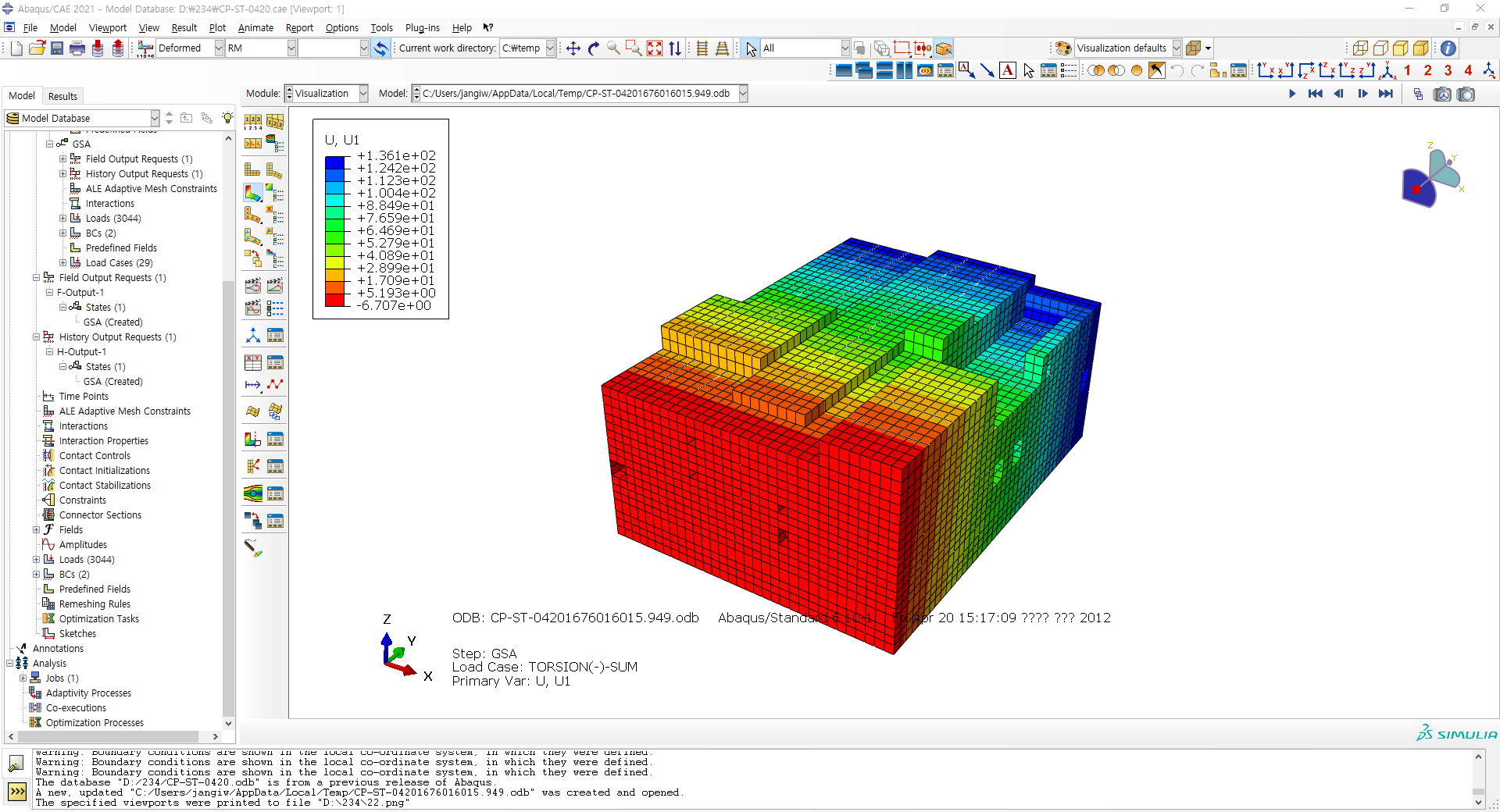Expand the Jobs (1) tree node
This screenshot has height=812, width=1500.
pos(23,678)
